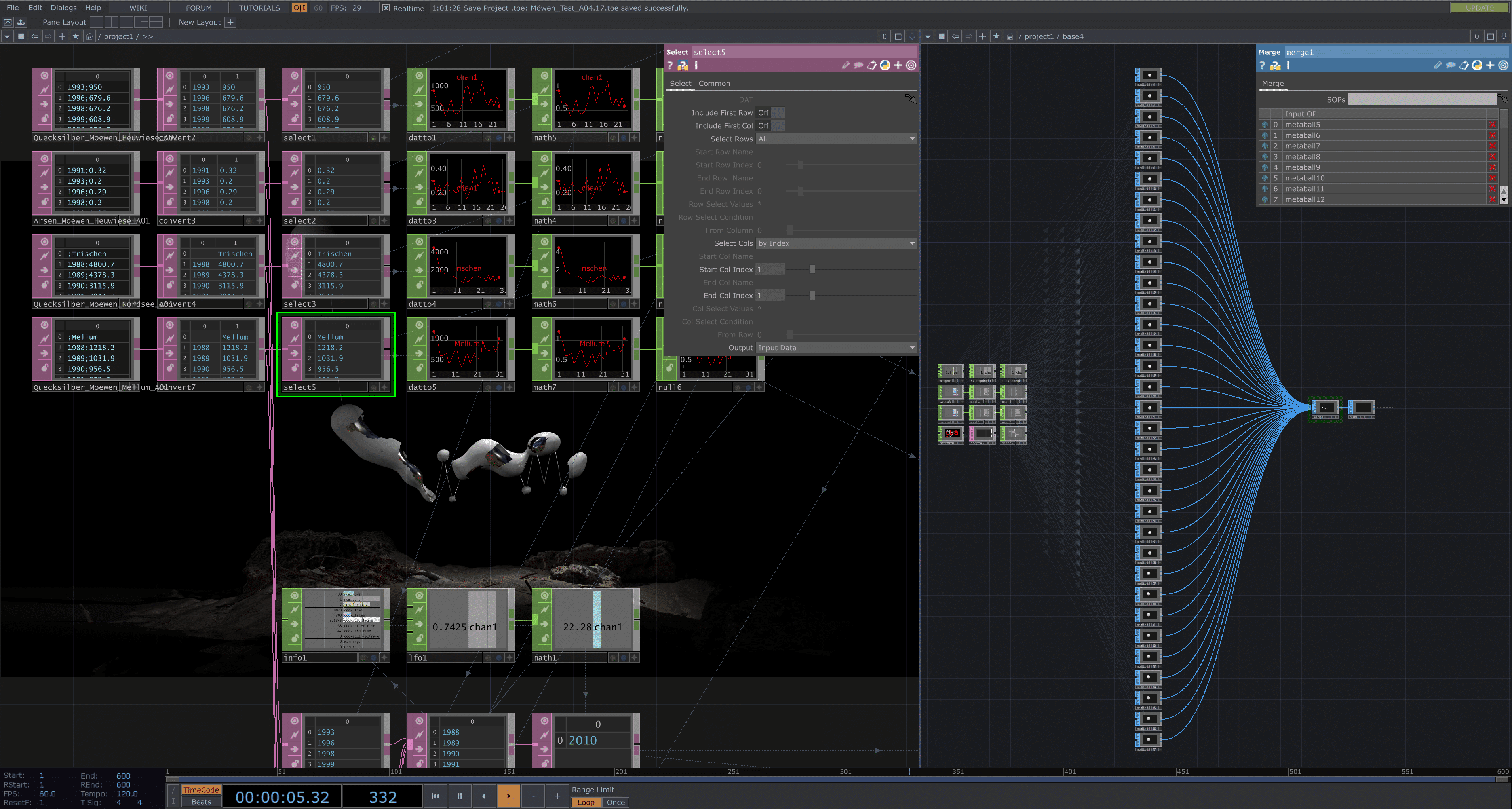Open right pane type dropdown arrow
The width and height of the screenshot is (1512, 809).
pyautogui.click(x=928, y=36)
